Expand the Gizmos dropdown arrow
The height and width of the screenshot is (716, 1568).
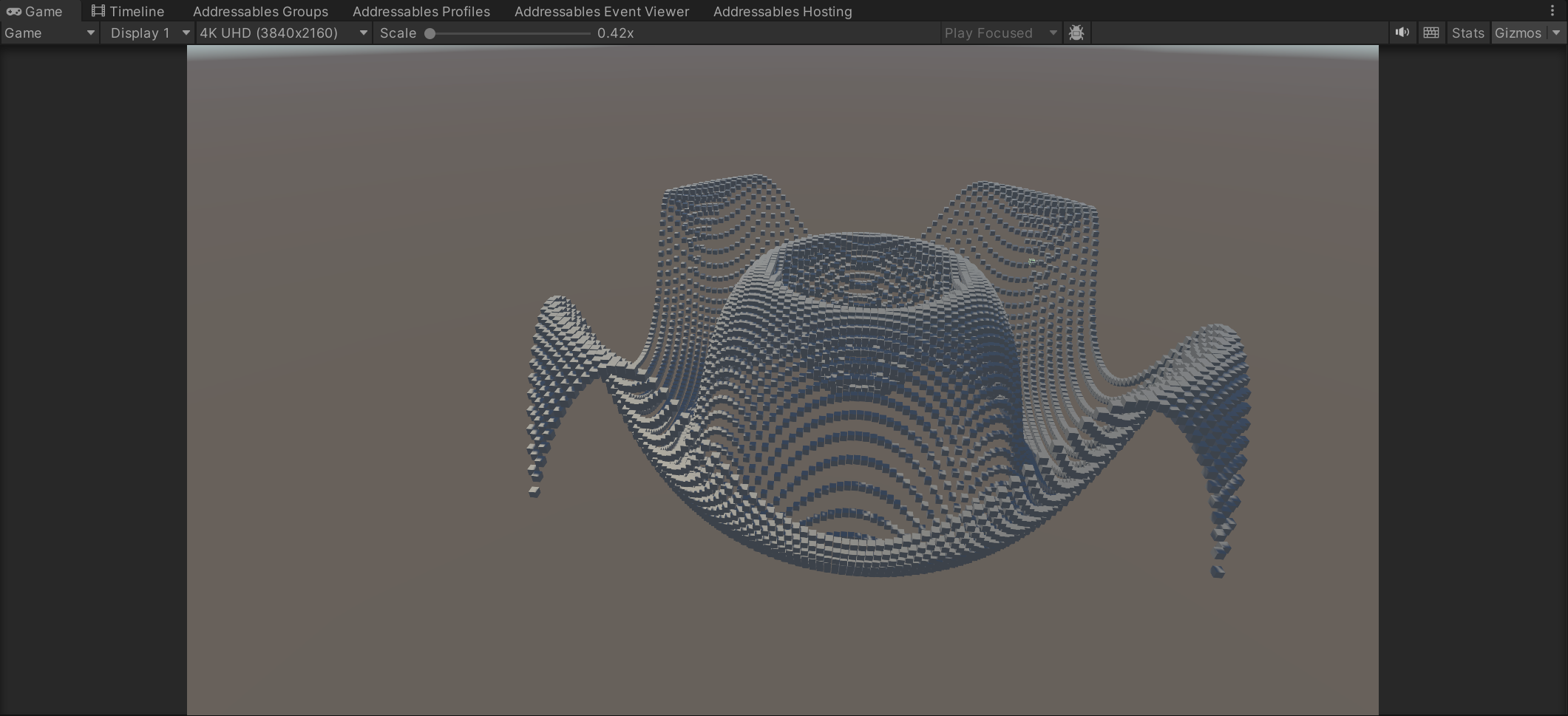point(1556,33)
